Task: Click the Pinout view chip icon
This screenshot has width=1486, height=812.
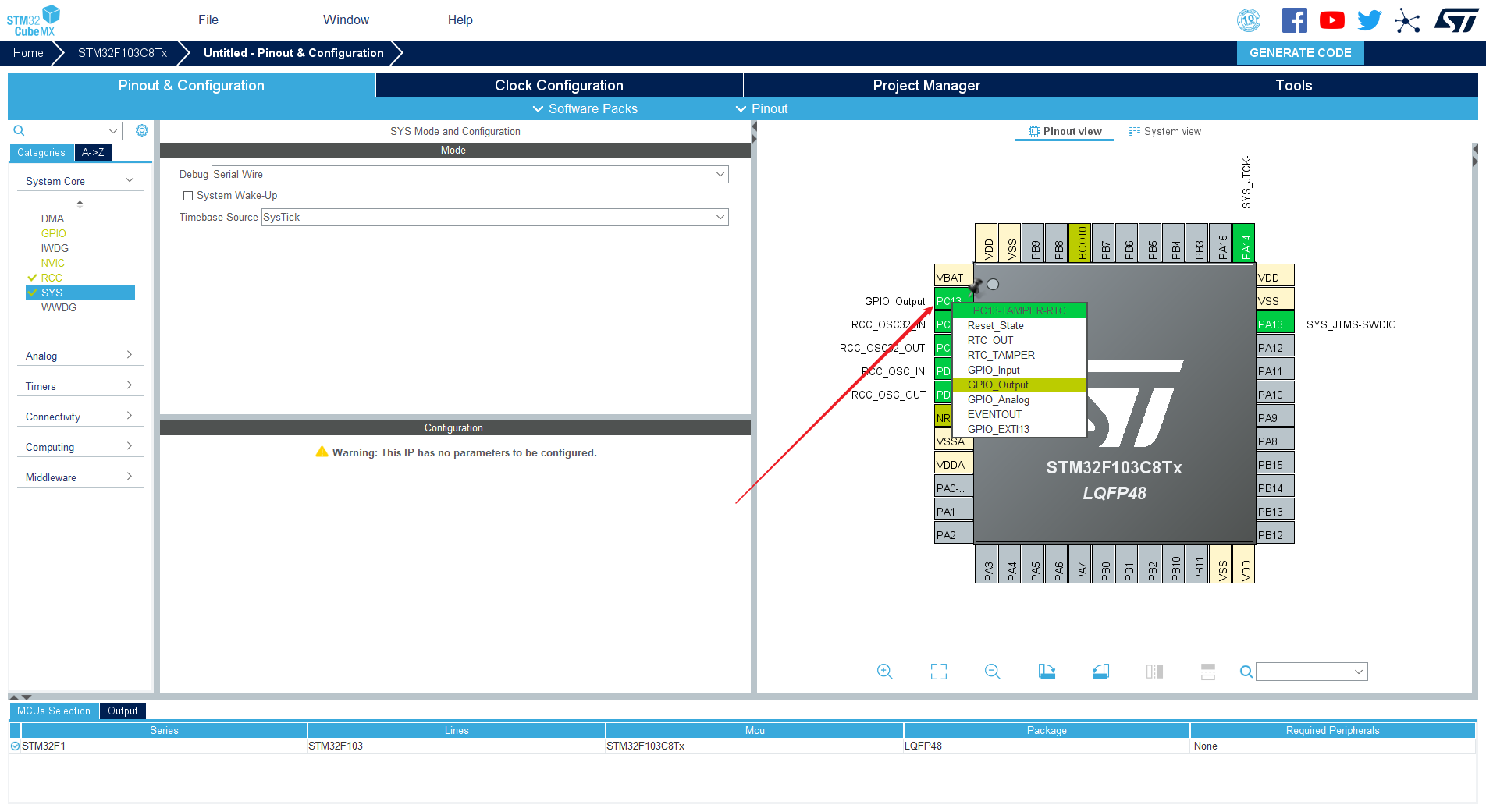Action: point(1034,131)
